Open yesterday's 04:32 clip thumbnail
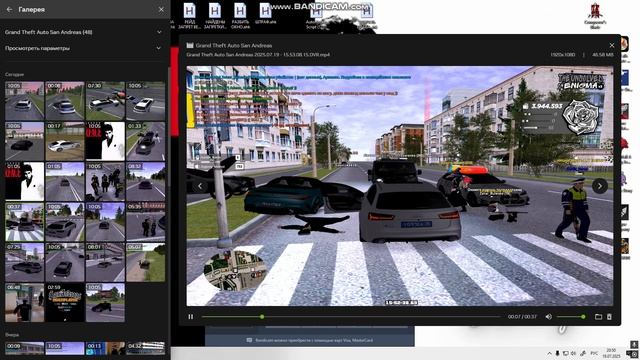 pos(146,349)
